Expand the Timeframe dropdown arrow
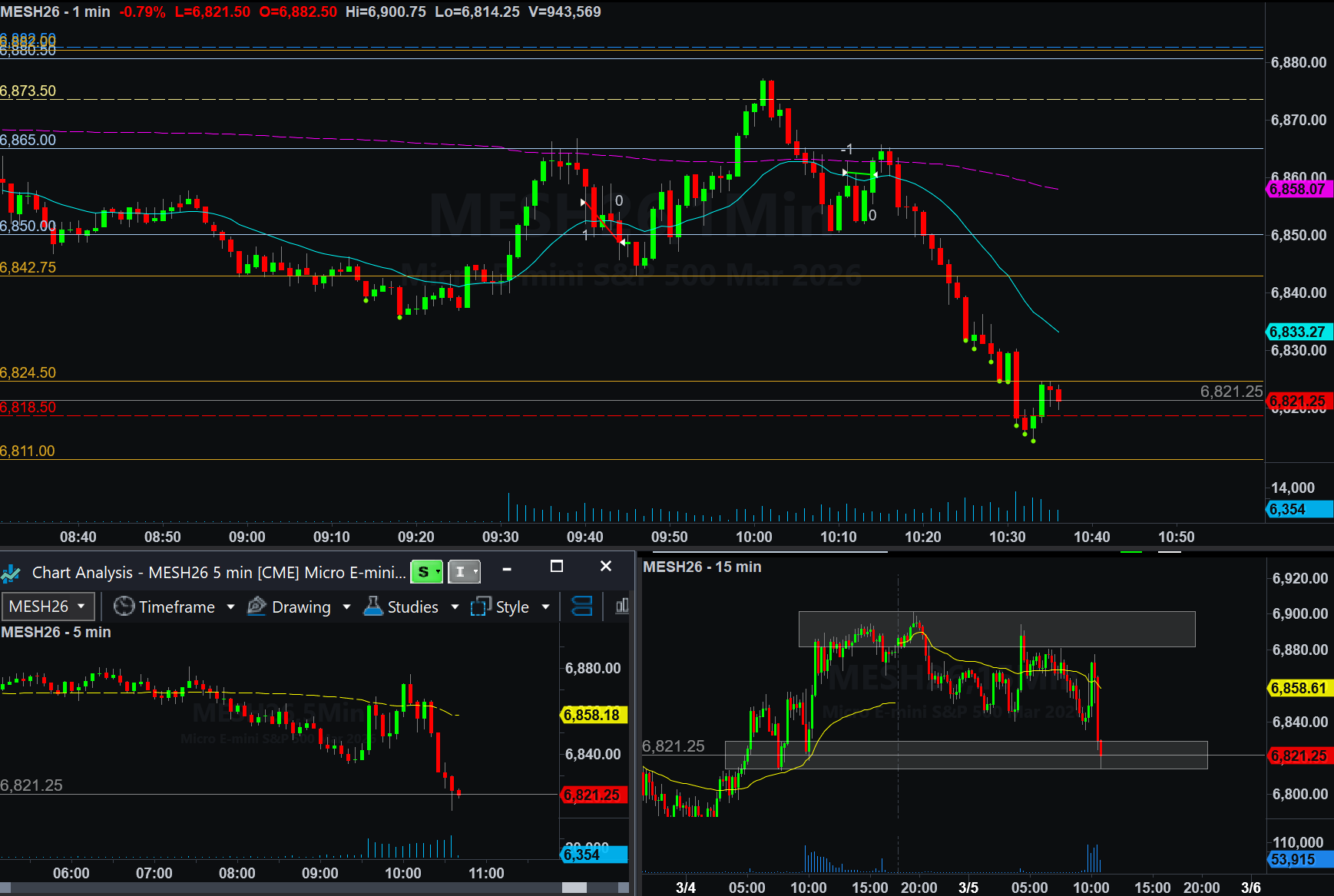Screen dimensions: 1334x896 (230, 607)
